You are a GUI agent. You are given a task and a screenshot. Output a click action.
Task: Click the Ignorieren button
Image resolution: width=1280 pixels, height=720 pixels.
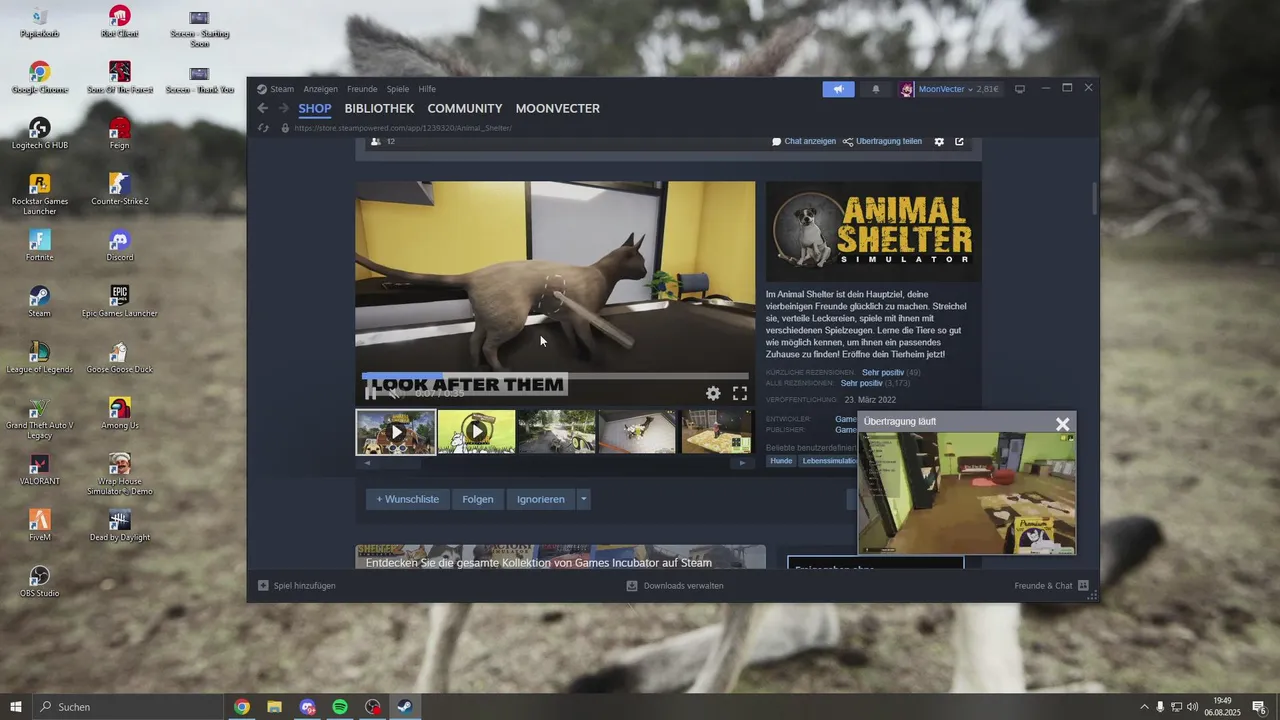[541, 499]
